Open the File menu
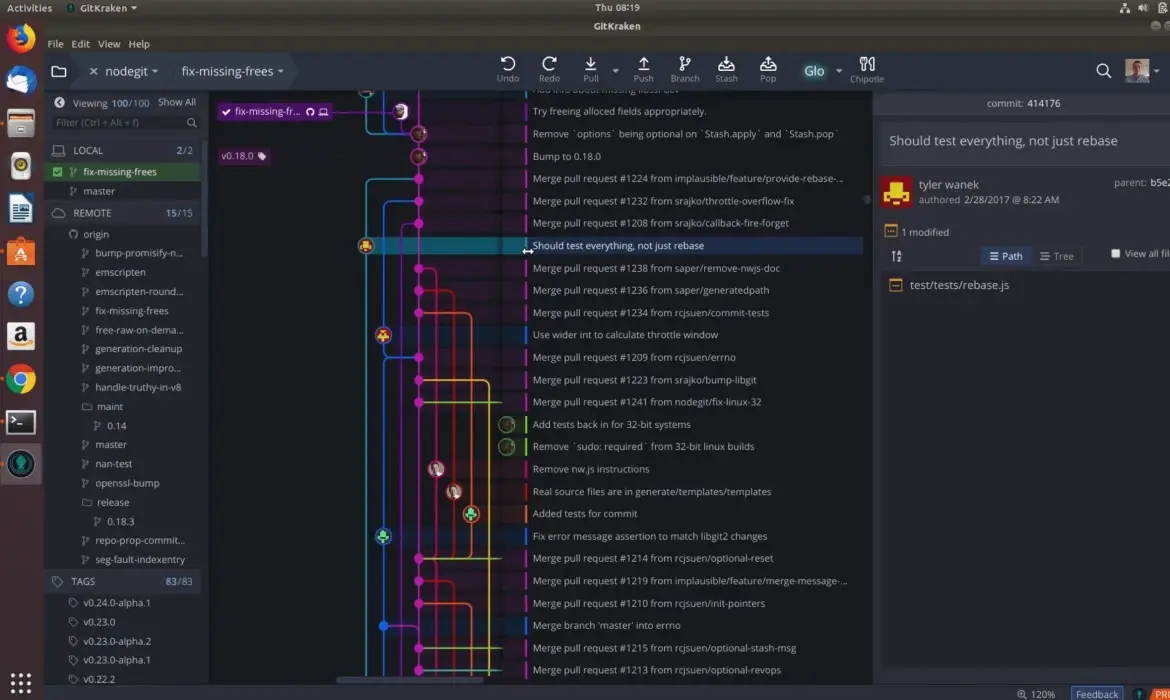Screen dimensions: 1170x700 55,44
